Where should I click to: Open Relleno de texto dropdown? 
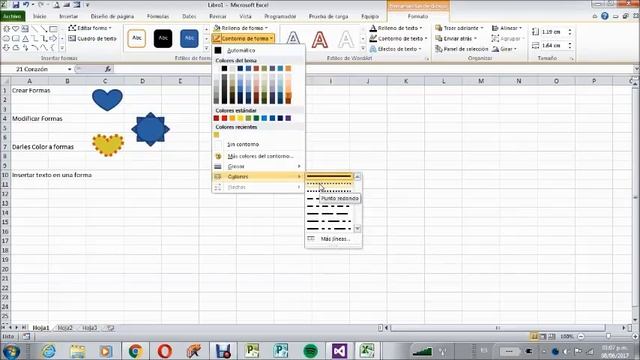tap(396, 28)
